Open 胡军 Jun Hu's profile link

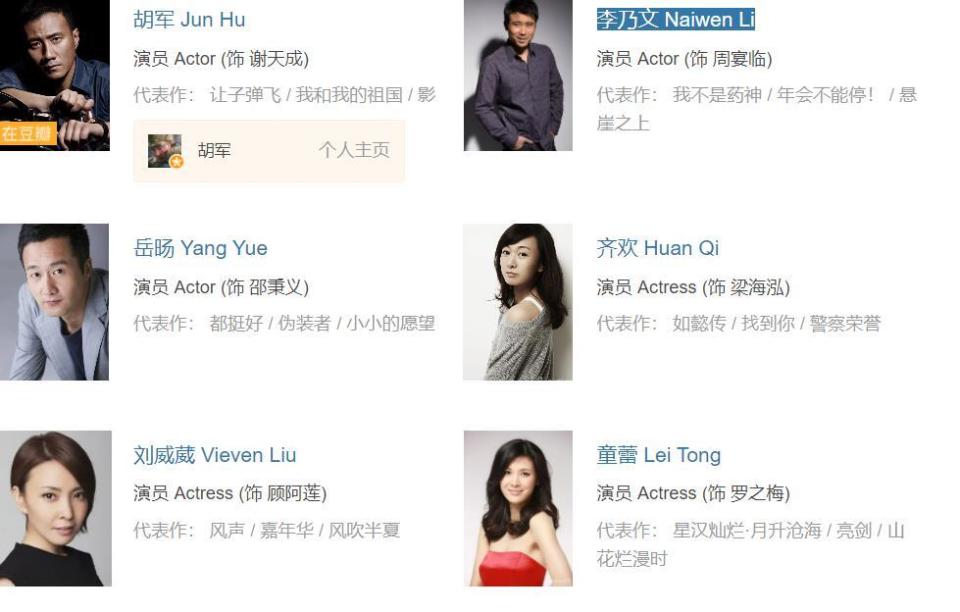(x=189, y=20)
